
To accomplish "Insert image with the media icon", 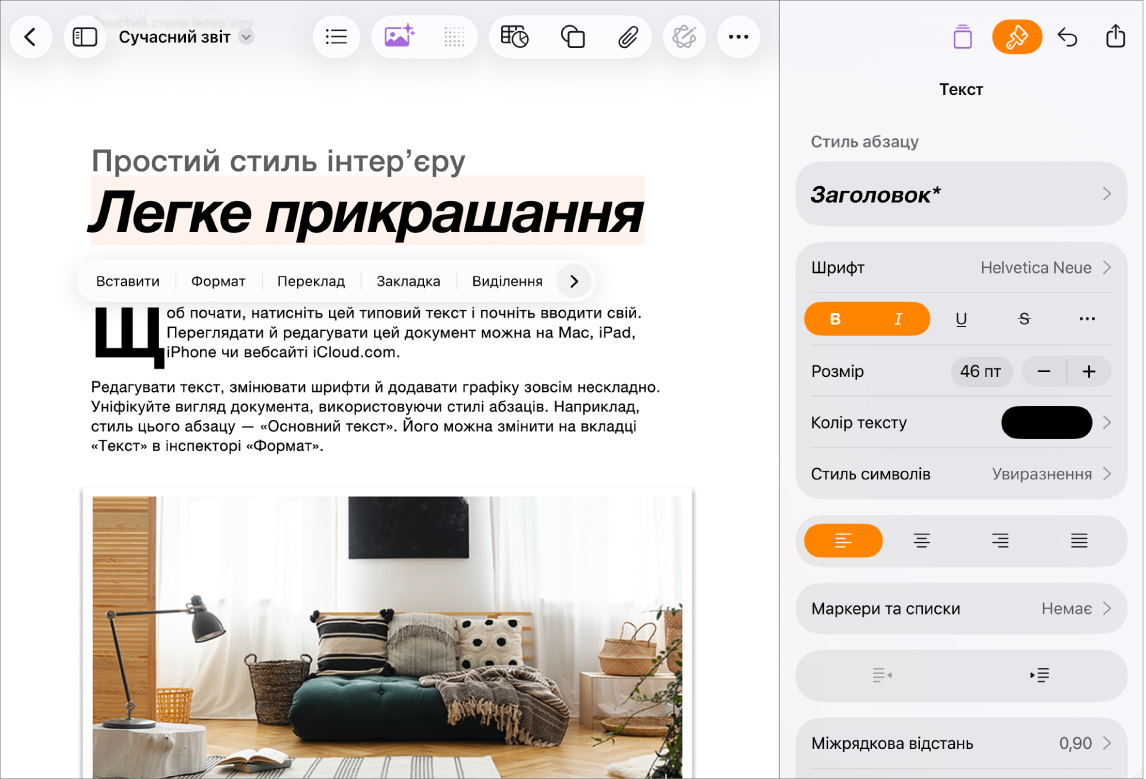I will pyautogui.click(x=399, y=37).
